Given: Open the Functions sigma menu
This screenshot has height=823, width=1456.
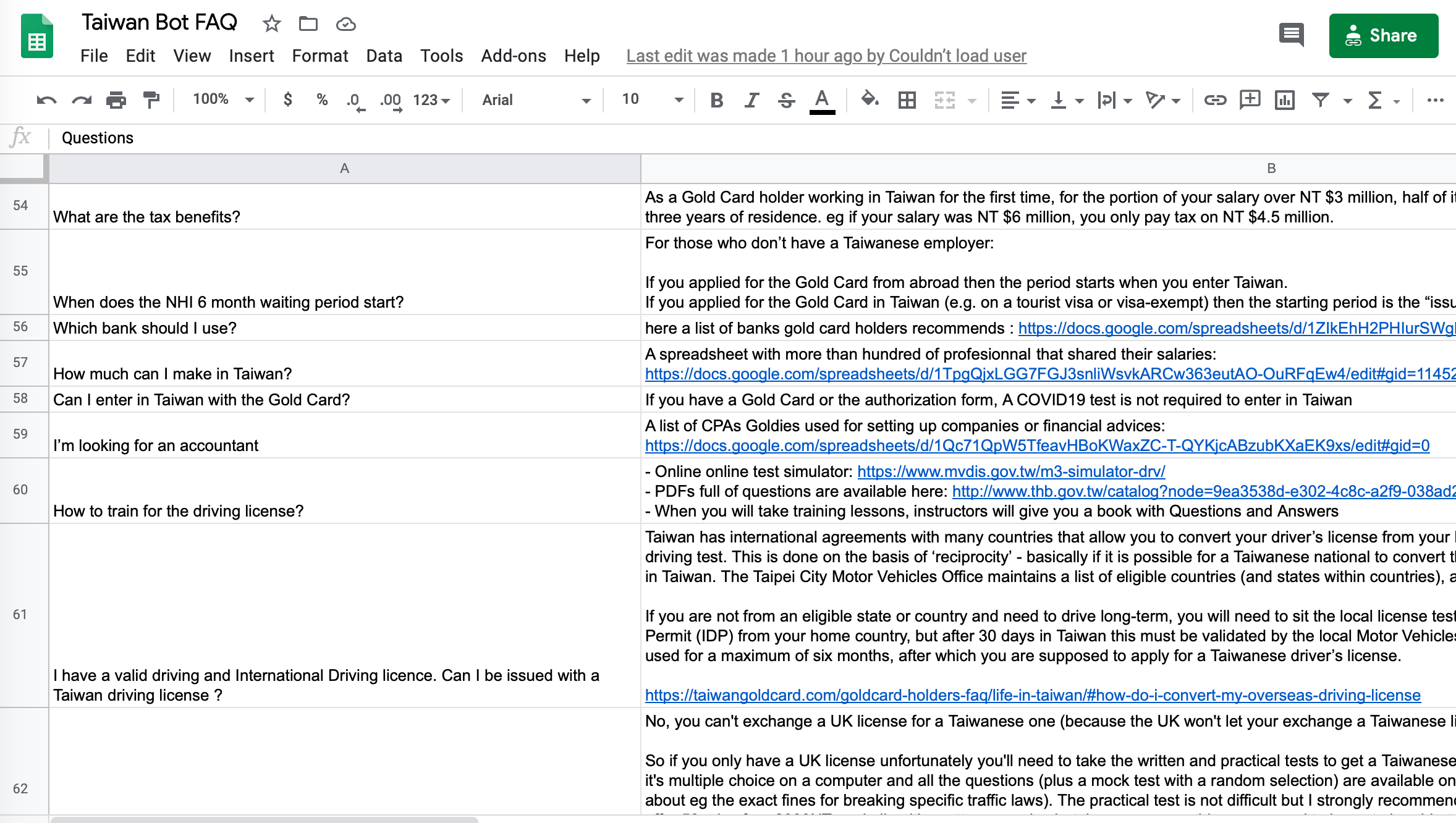Looking at the screenshot, I should tap(1383, 100).
